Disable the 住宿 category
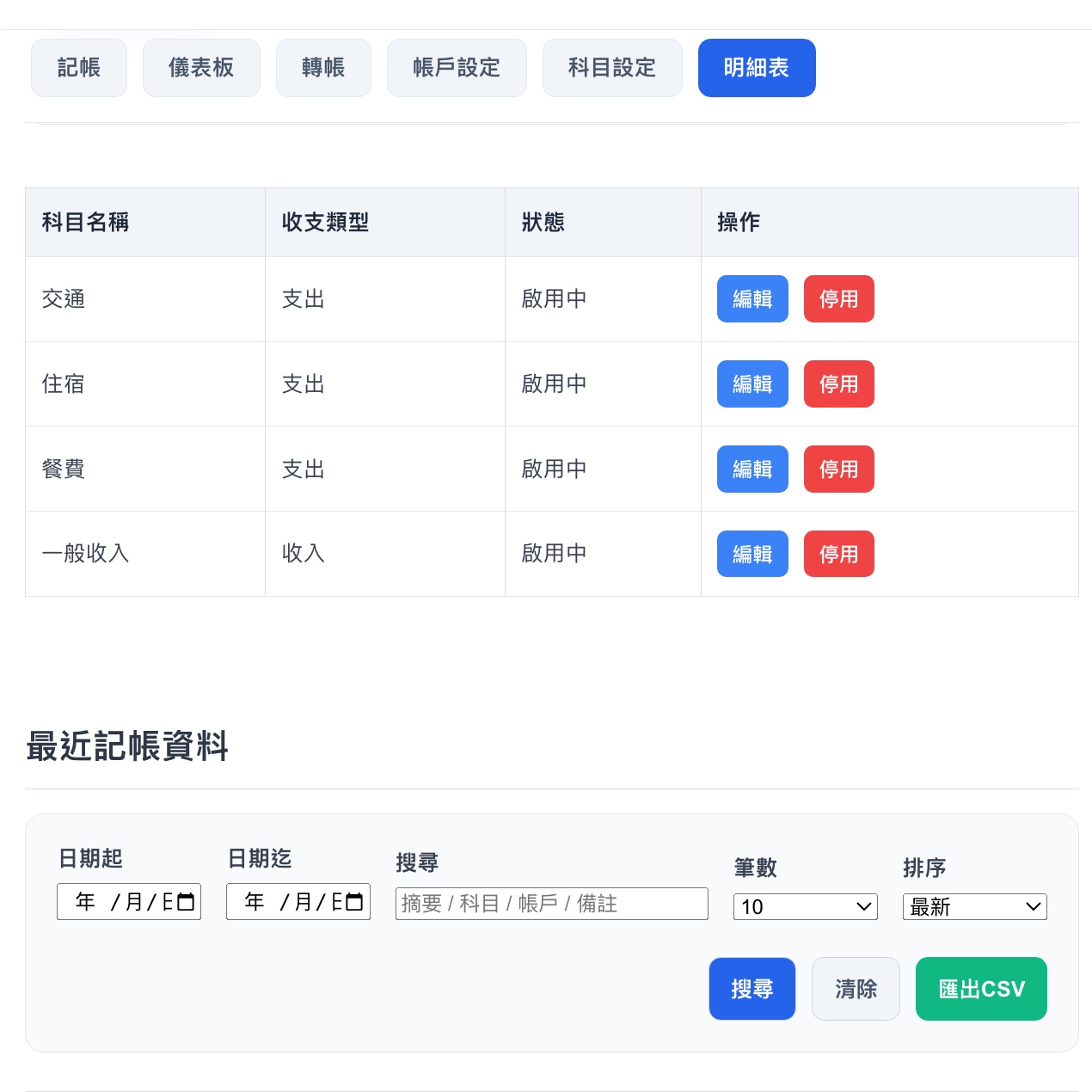This screenshot has height=1092, width=1092. pyautogui.click(x=838, y=383)
